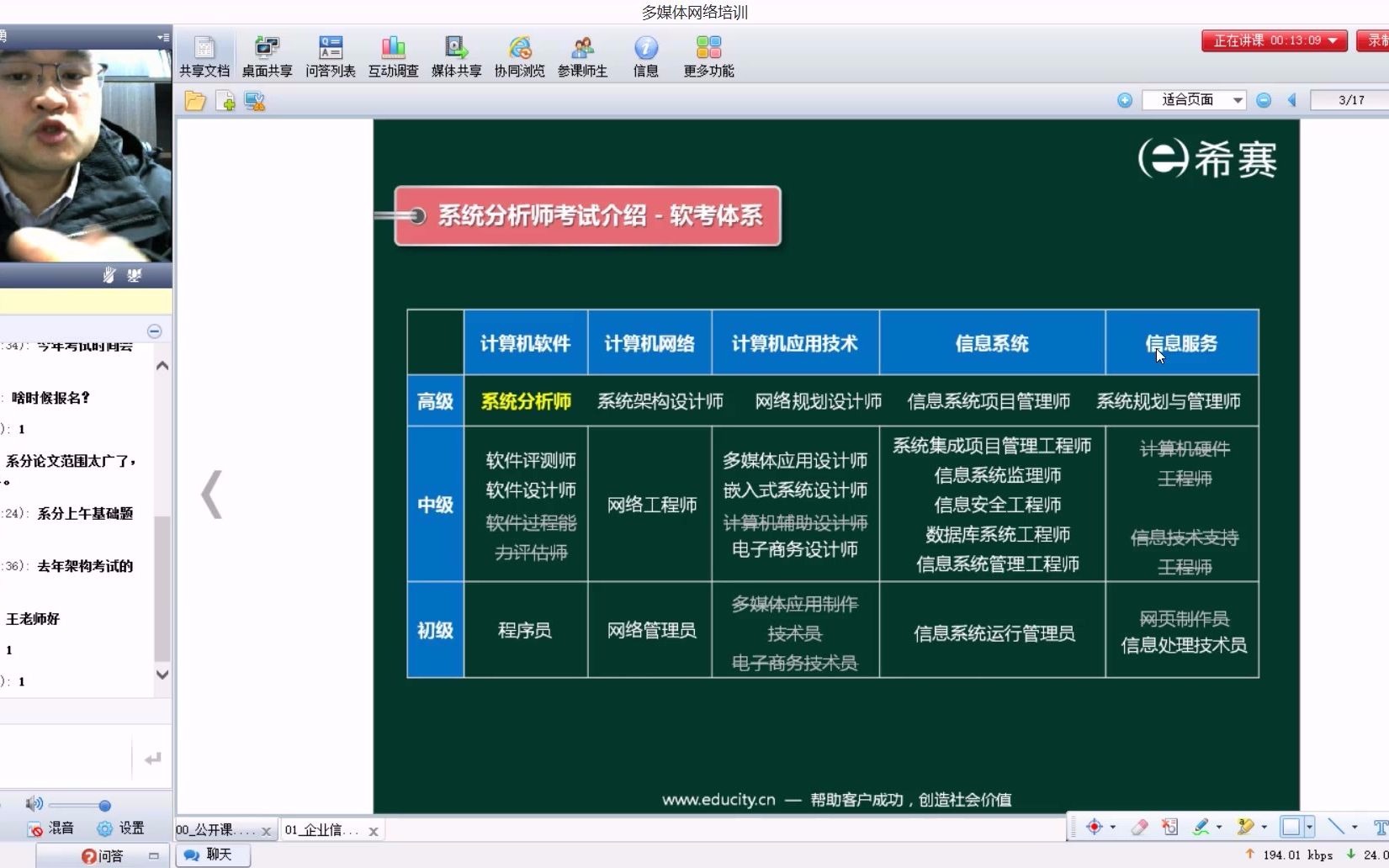Open 媒体共享 media sharing
1389x868 pixels.
[457, 56]
